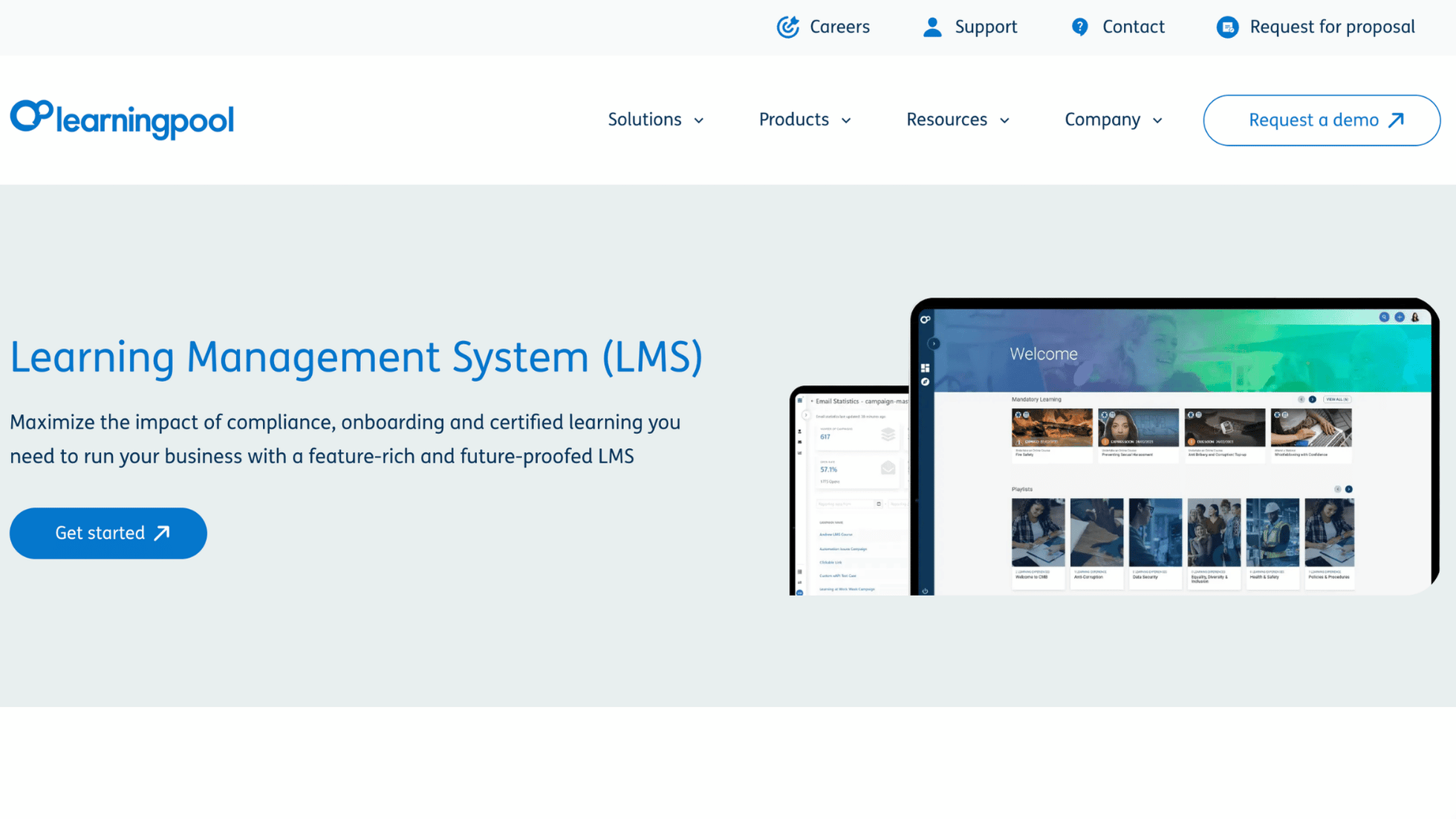Expand the Company dropdown chevron
Viewport: 1456px width, 819px height.
(1157, 120)
